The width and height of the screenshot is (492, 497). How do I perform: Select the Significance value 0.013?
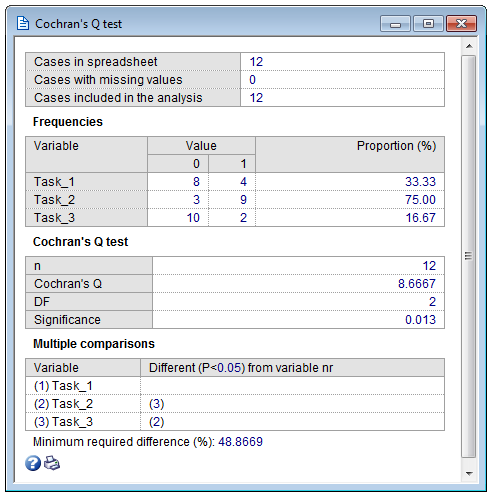(x=420, y=320)
